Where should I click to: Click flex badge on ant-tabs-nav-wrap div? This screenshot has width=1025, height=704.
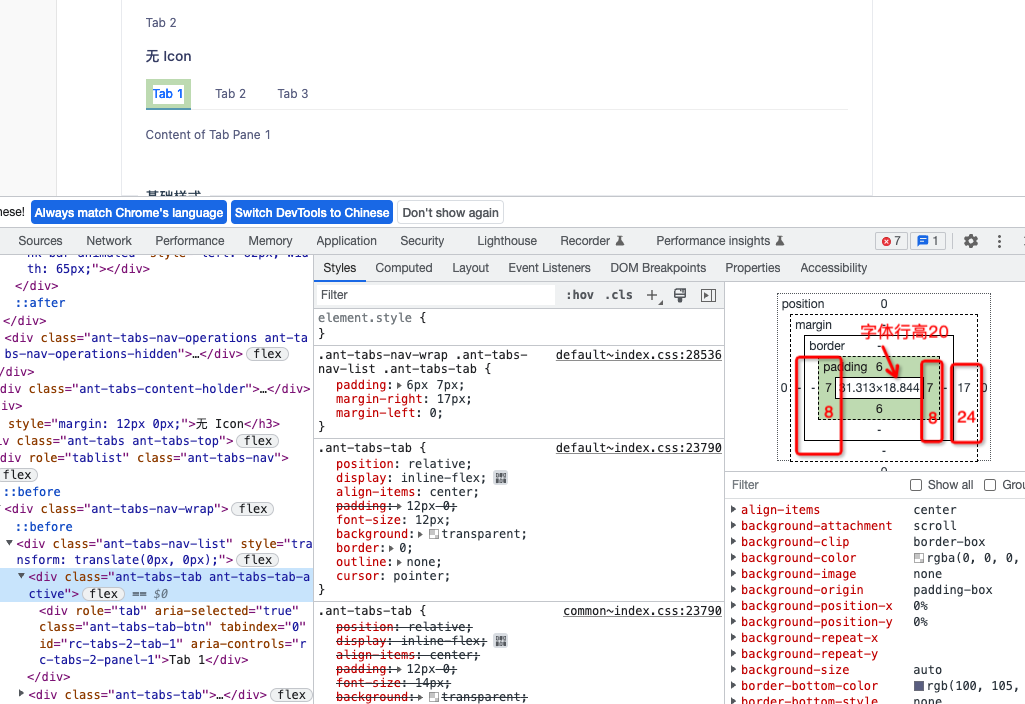point(253,509)
